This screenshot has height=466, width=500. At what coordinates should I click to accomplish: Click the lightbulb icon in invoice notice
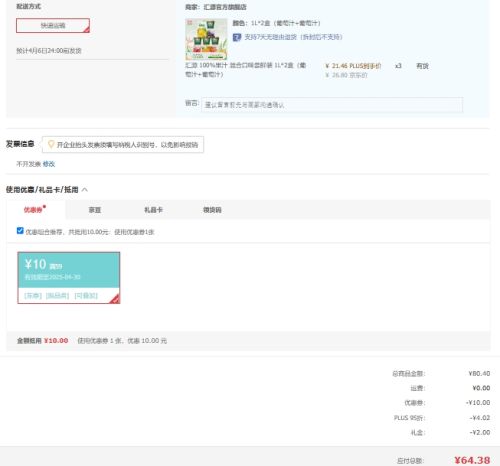[x=51, y=144]
